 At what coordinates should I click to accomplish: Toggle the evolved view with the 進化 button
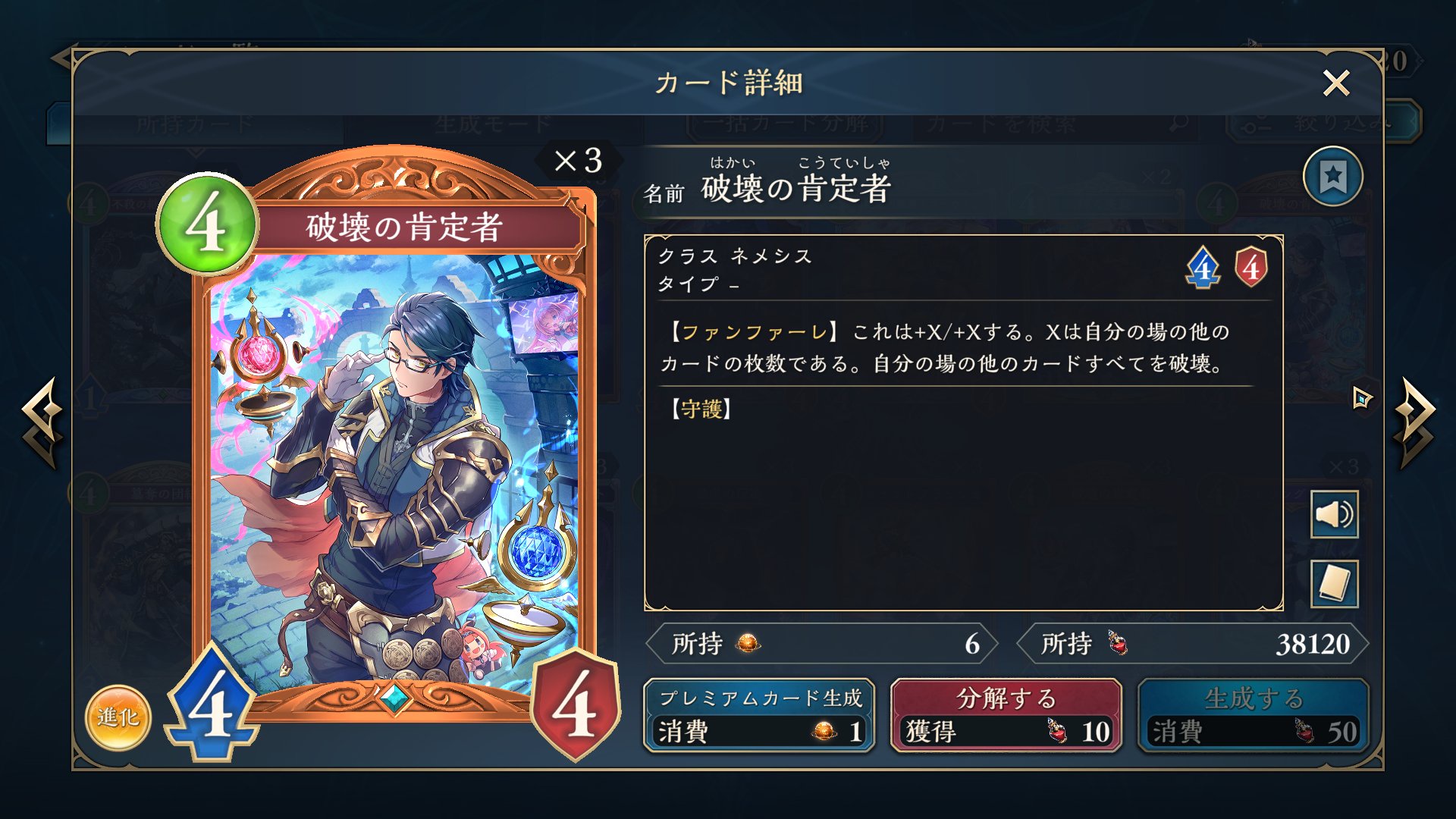tap(118, 717)
